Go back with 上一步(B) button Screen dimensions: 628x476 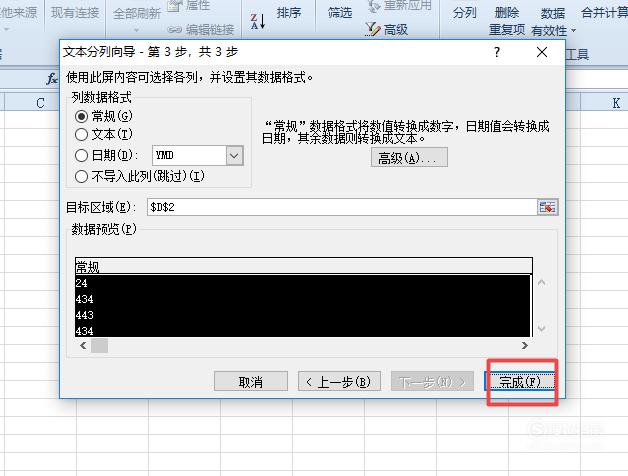pyautogui.click(x=339, y=381)
